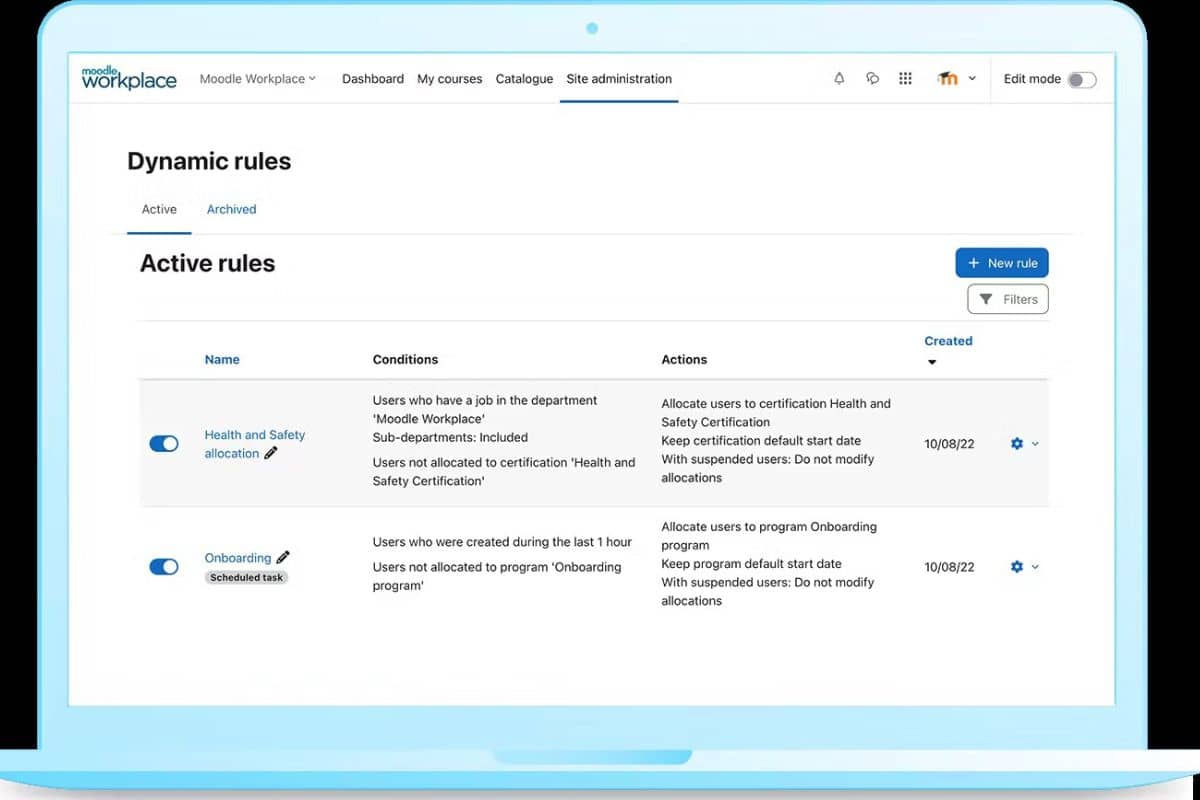Select Site administration in top navigation
The height and width of the screenshot is (800, 1200).
point(619,78)
